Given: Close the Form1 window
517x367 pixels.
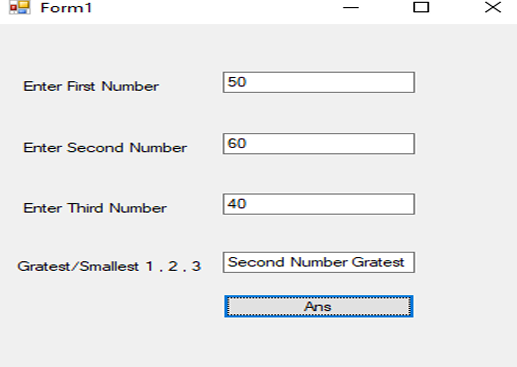Looking at the screenshot, I should [x=493, y=7].
